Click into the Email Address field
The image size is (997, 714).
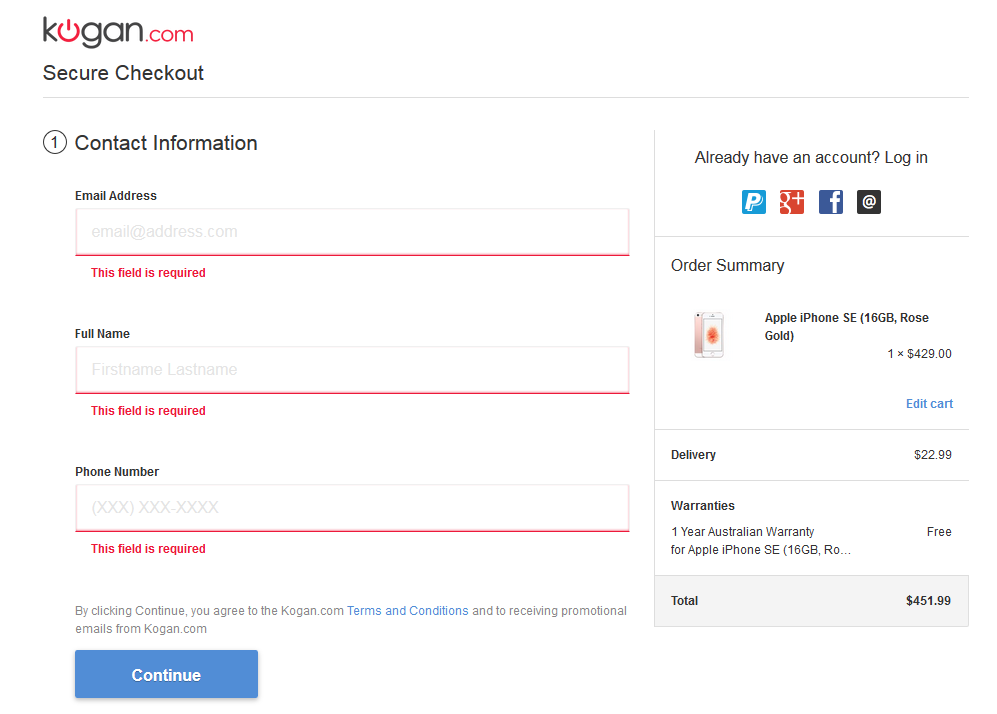point(352,232)
